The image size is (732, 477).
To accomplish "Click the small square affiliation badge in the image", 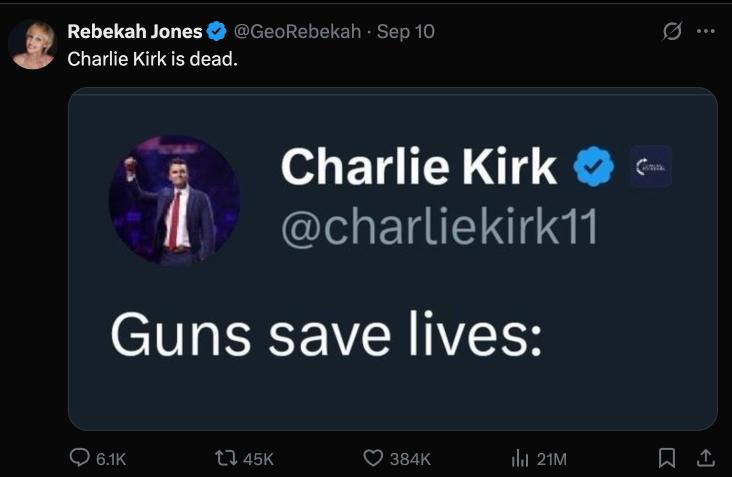I will tap(650, 167).
